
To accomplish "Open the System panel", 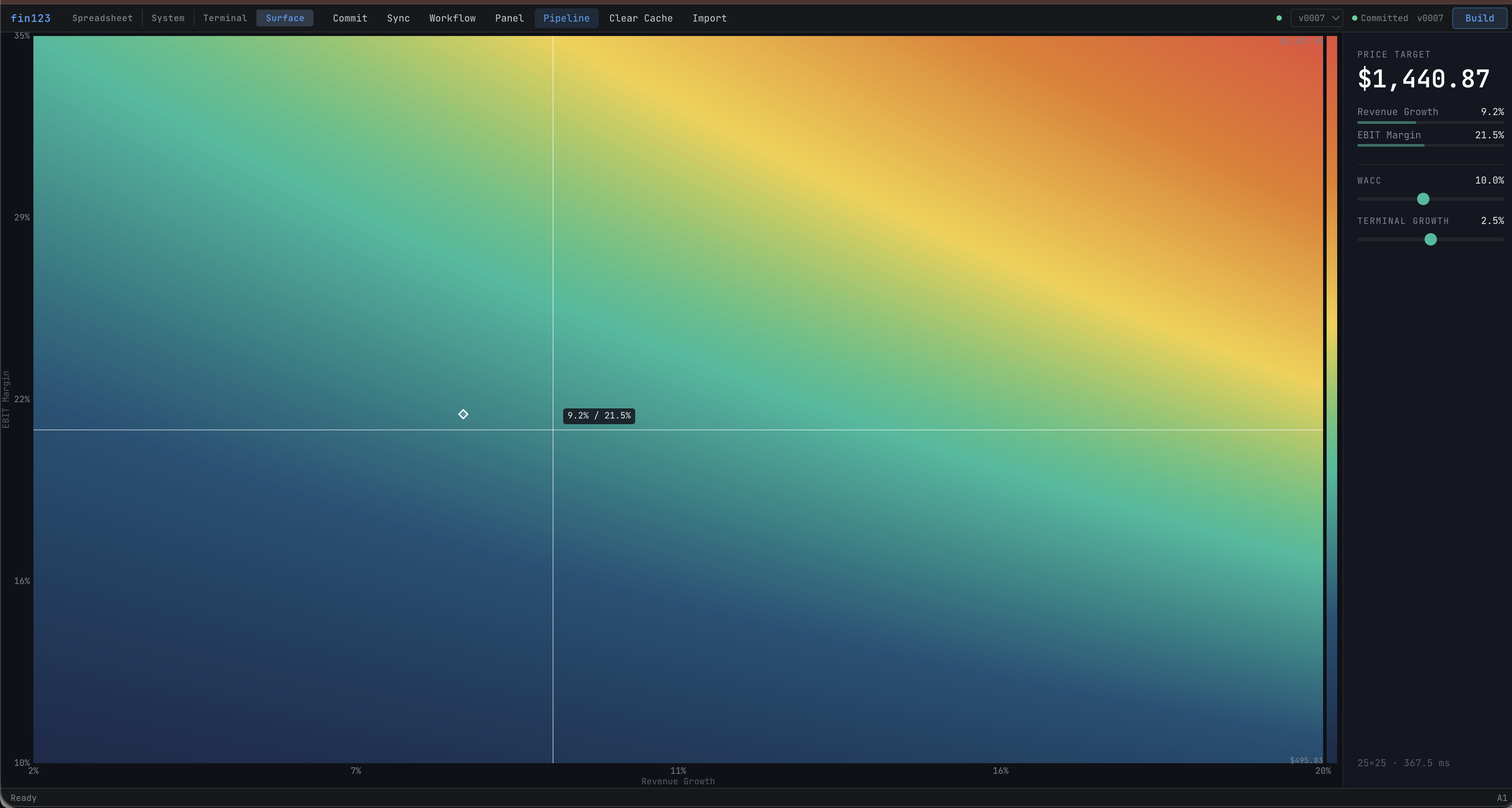I will [x=168, y=18].
